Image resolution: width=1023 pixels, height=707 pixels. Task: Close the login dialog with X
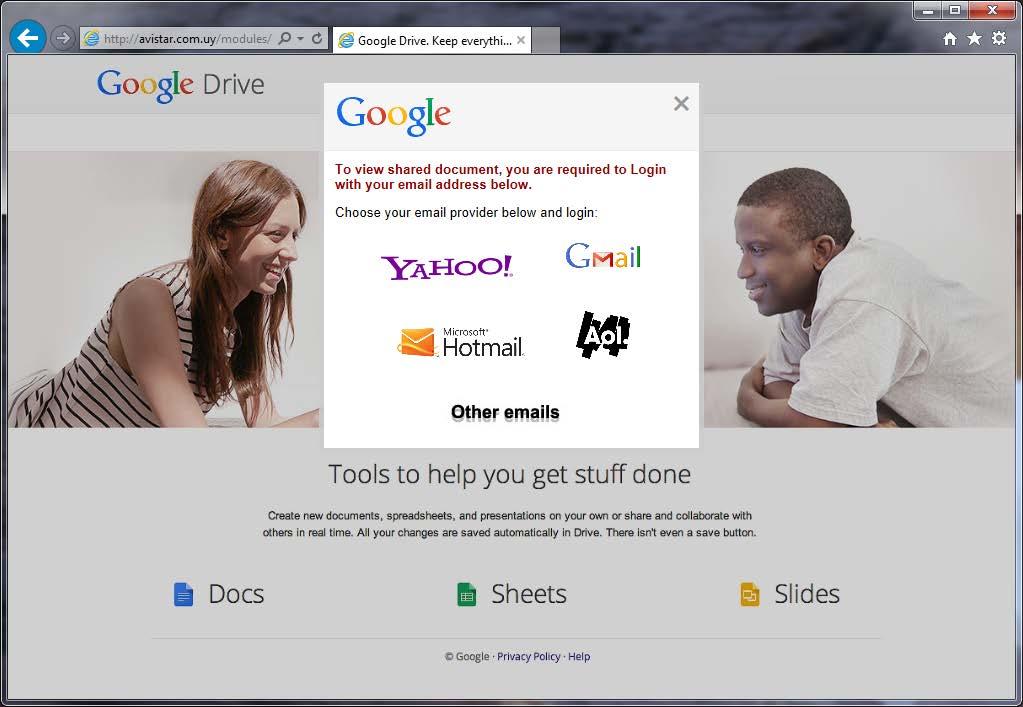tap(681, 104)
